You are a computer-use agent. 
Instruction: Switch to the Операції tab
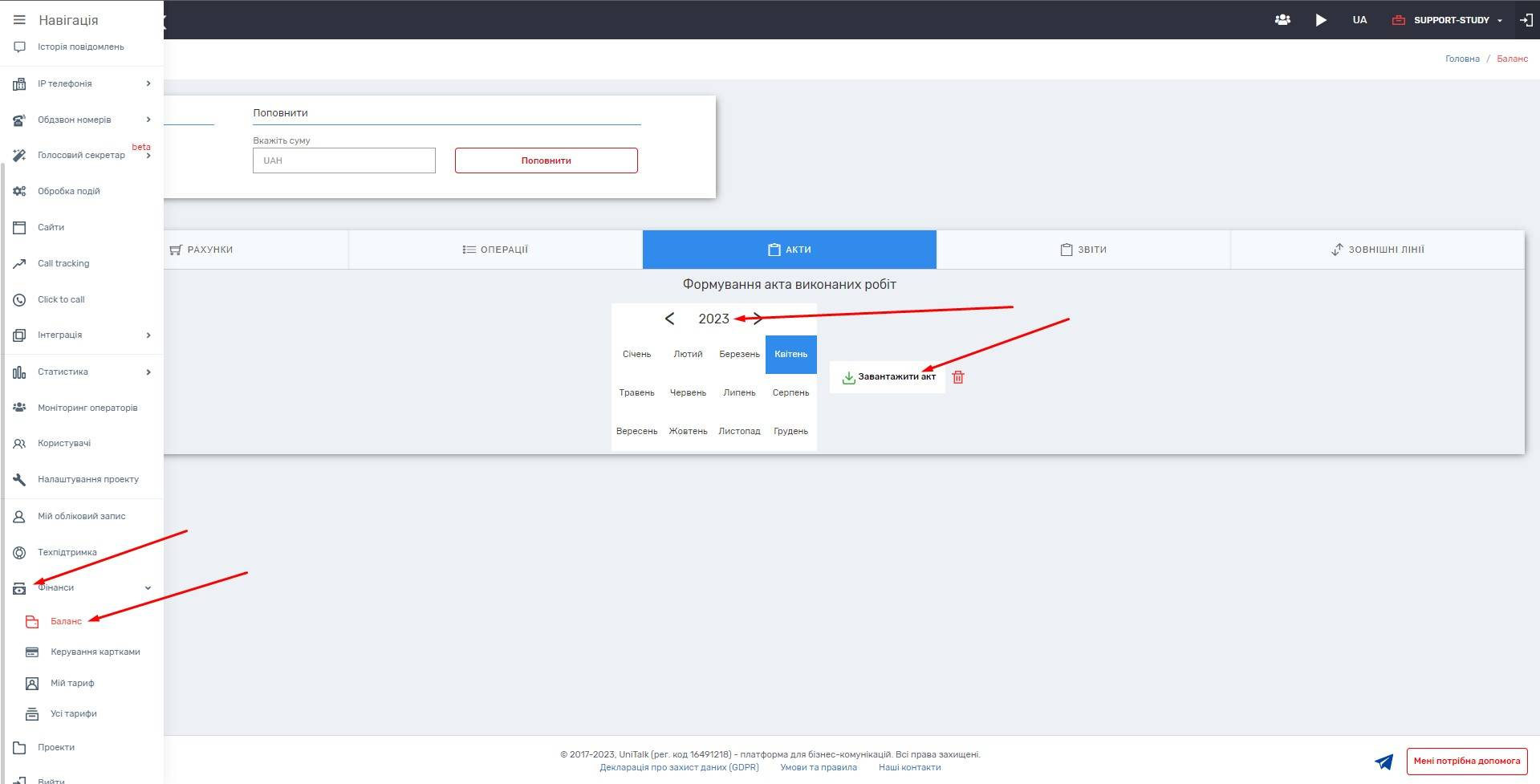click(495, 250)
